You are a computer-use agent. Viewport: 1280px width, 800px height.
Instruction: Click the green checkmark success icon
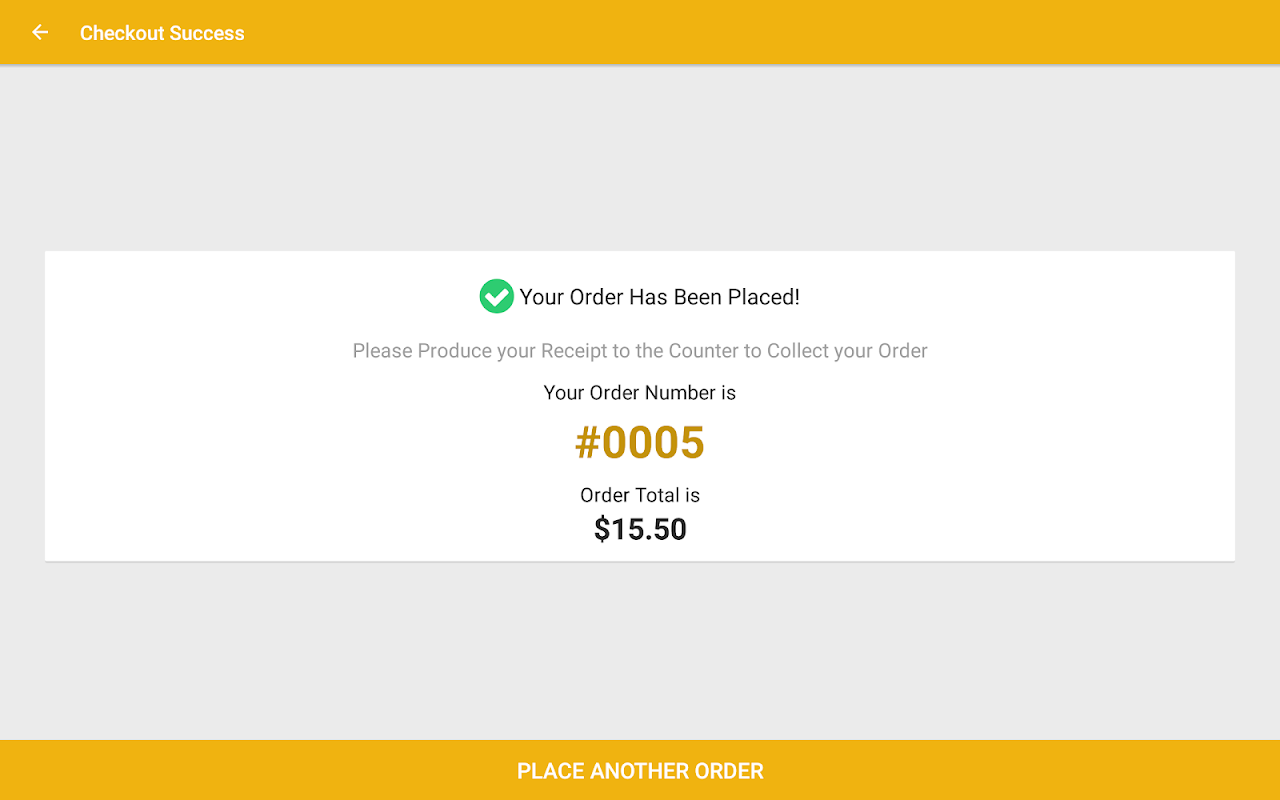(x=496, y=297)
